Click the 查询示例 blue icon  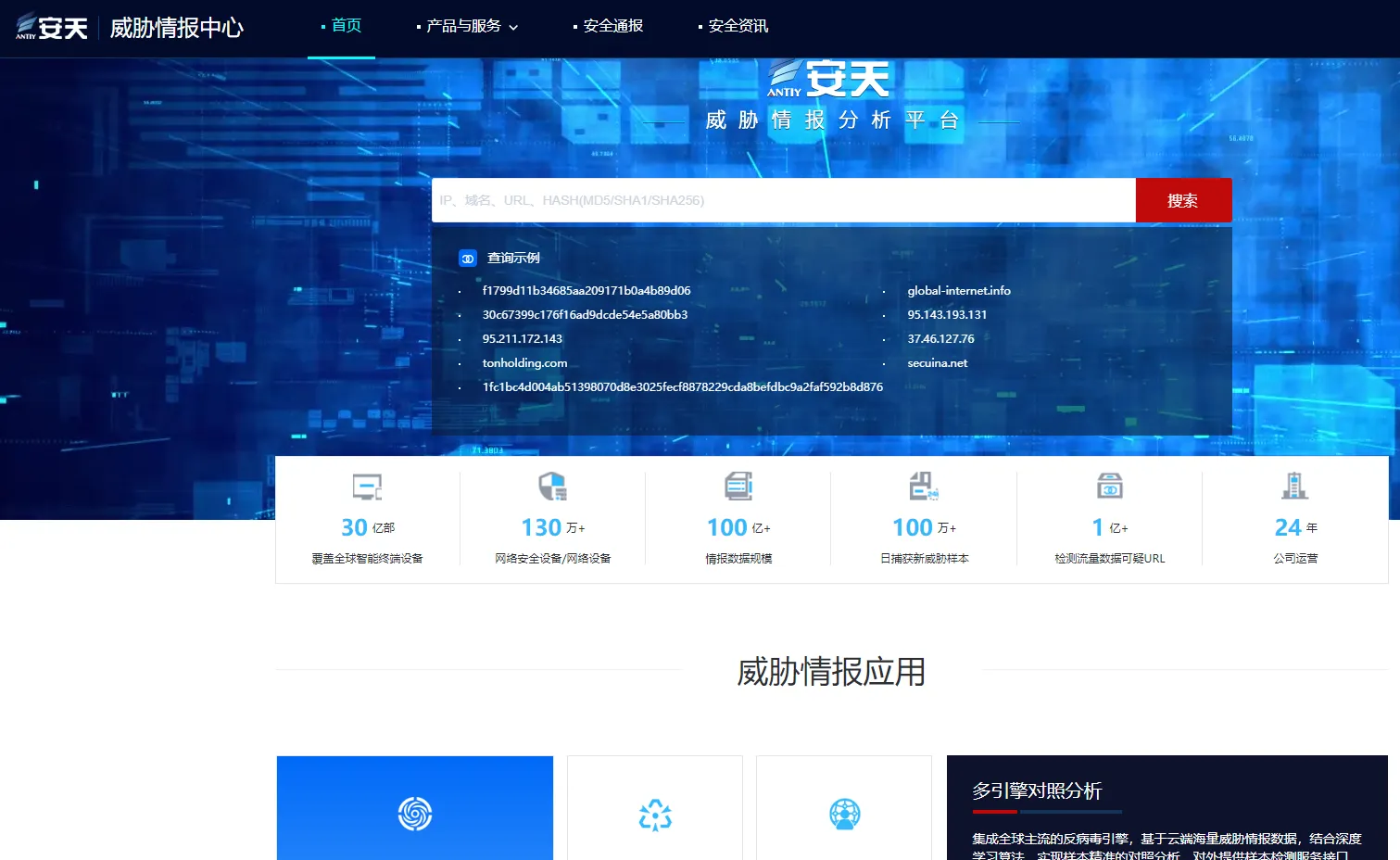[x=468, y=259]
